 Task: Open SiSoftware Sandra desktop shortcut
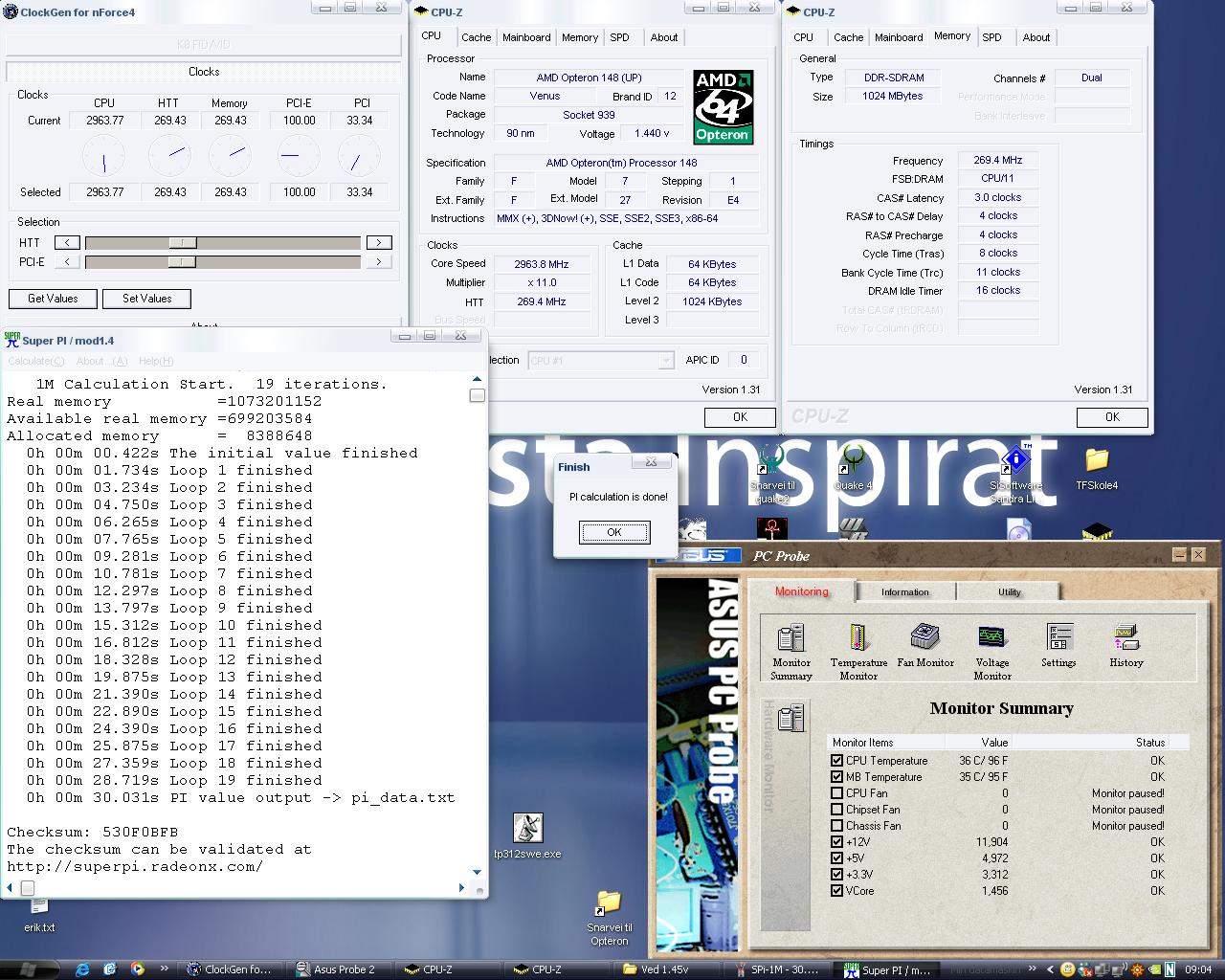pos(1015,474)
